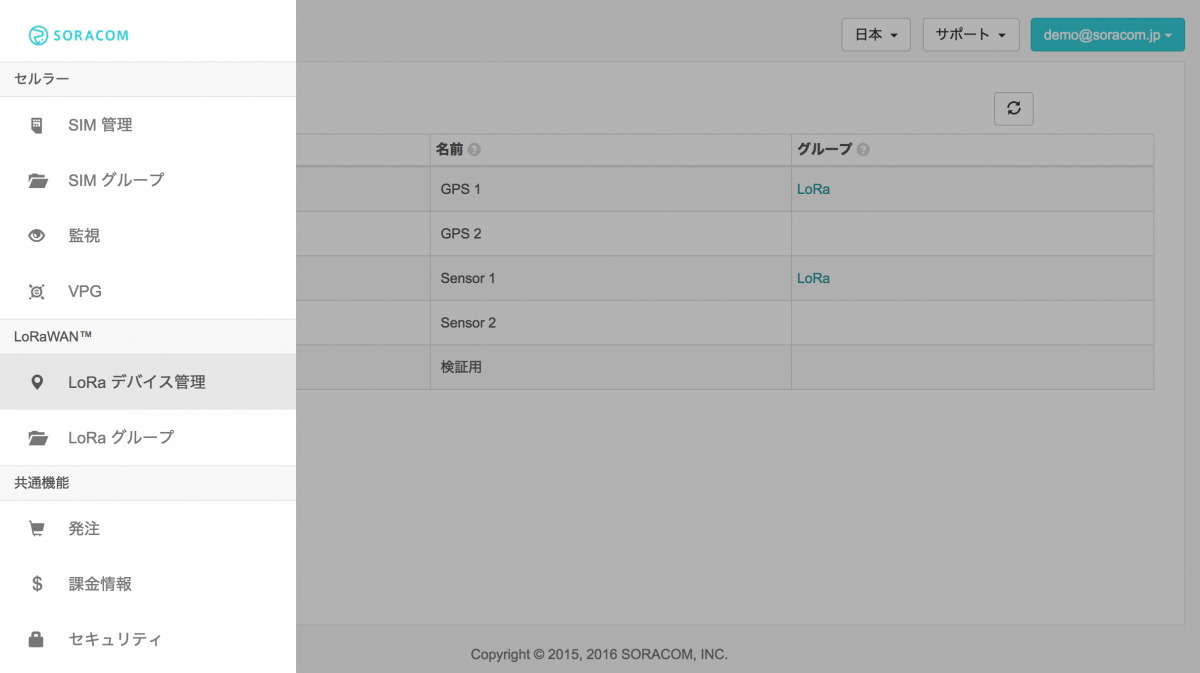The image size is (1200, 673).
Task: Click the folder icon beside SIM グループ
Action: (x=37, y=181)
